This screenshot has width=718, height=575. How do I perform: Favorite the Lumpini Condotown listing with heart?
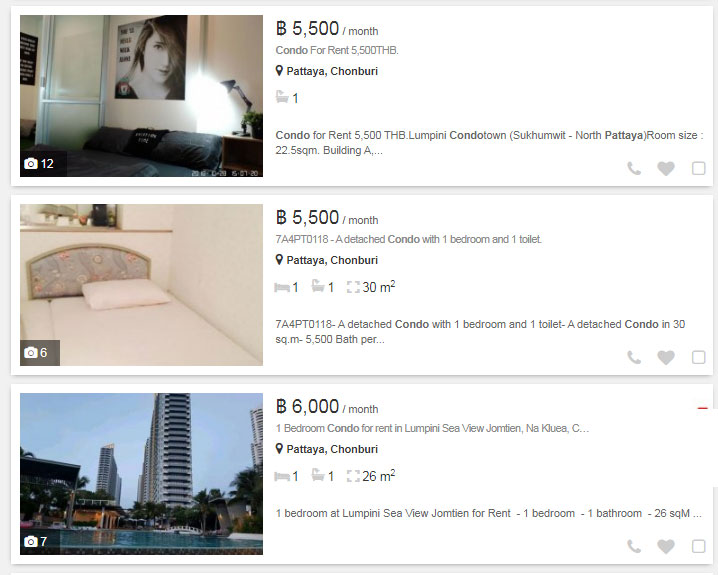(x=666, y=169)
